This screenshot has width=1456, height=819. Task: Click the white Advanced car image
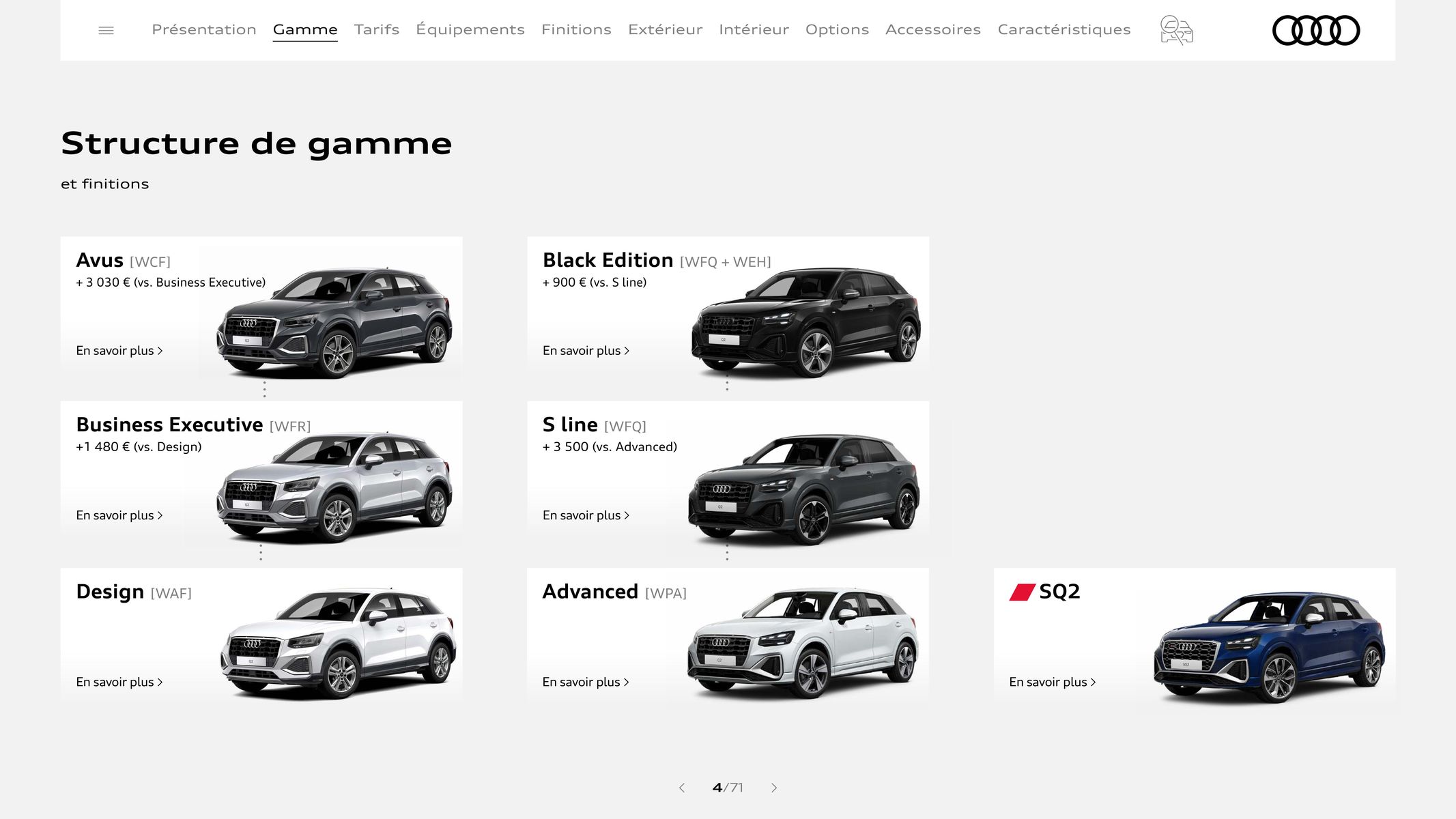pyautogui.click(x=803, y=643)
